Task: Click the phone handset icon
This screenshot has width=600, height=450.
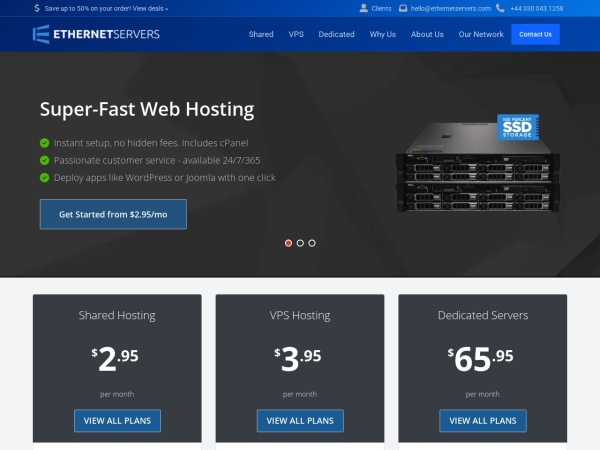Action: 500,8
